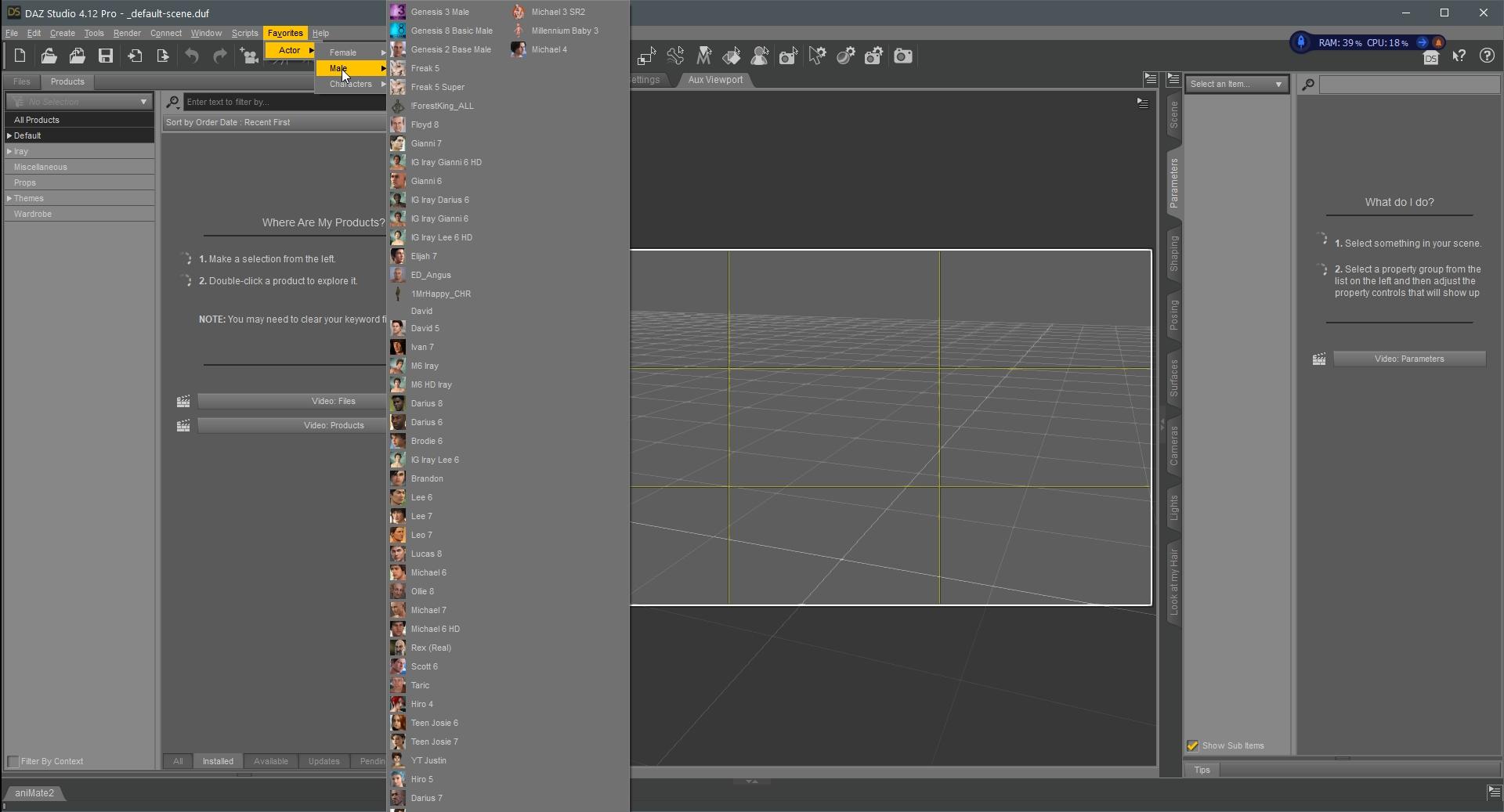This screenshot has width=1504, height=812.
Task: Show Installed products filter
Action: [x=218, y=761]
